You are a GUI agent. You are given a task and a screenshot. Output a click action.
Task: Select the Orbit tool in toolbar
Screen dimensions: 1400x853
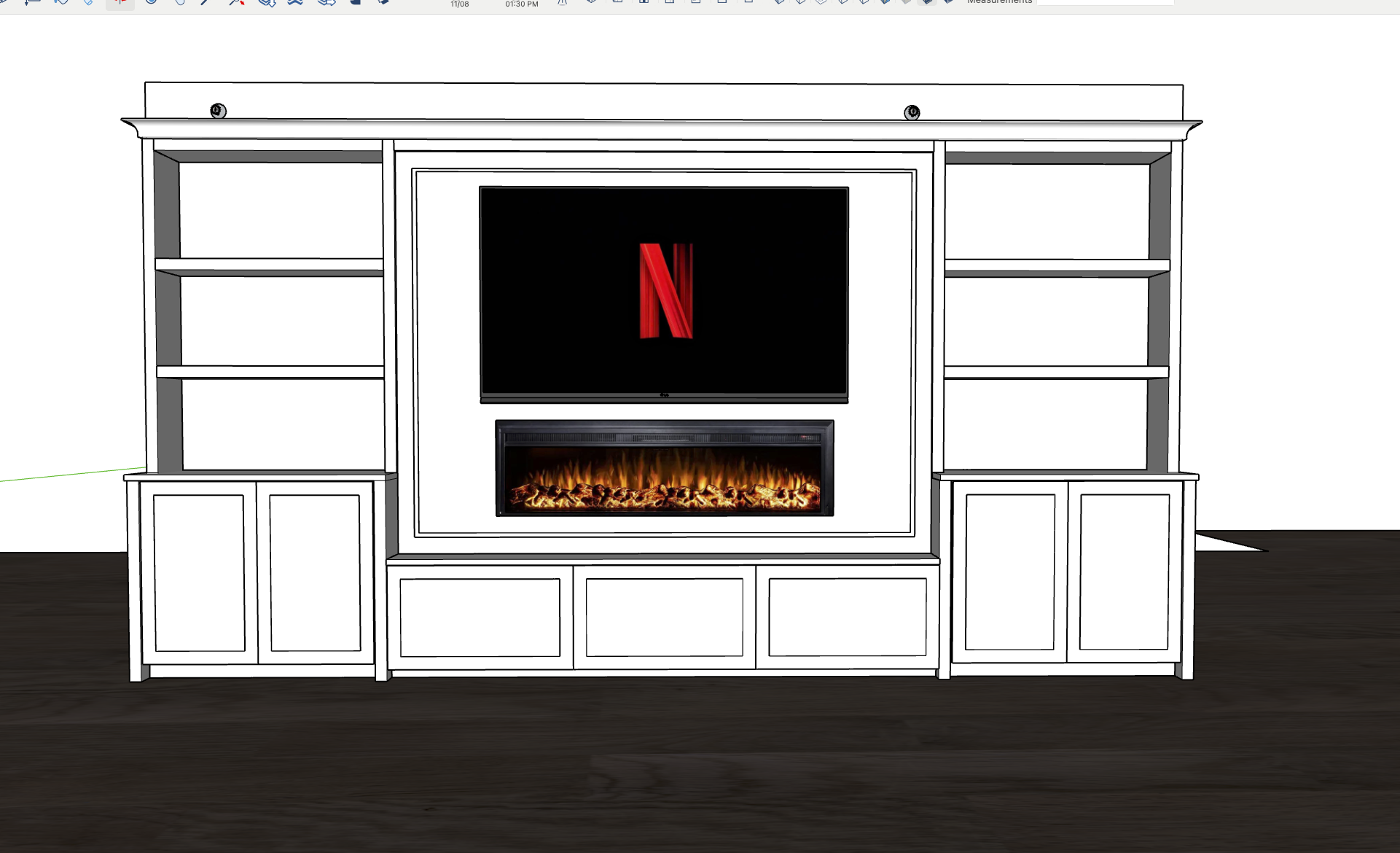tap(151, 2)
